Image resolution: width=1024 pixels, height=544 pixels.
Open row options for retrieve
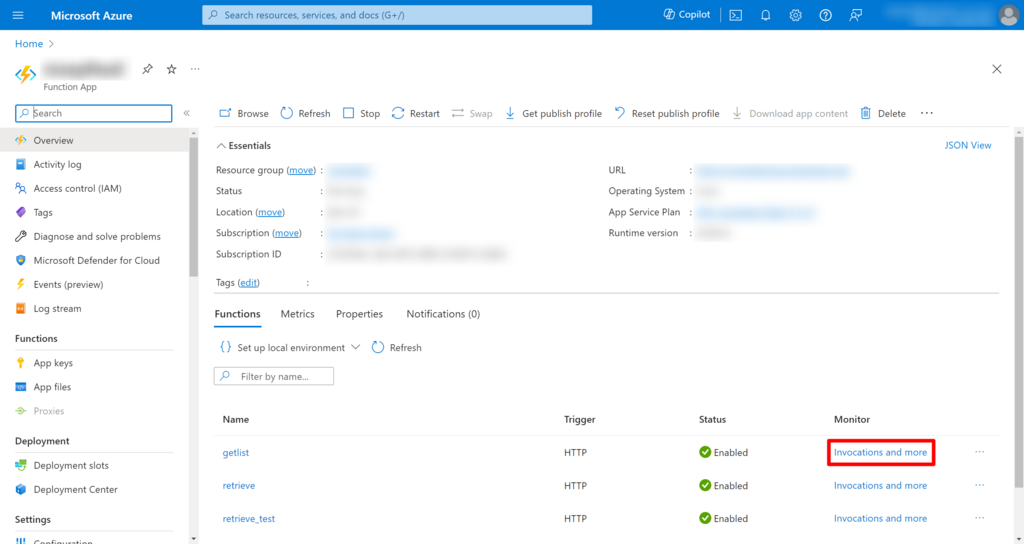pos(980,485)
